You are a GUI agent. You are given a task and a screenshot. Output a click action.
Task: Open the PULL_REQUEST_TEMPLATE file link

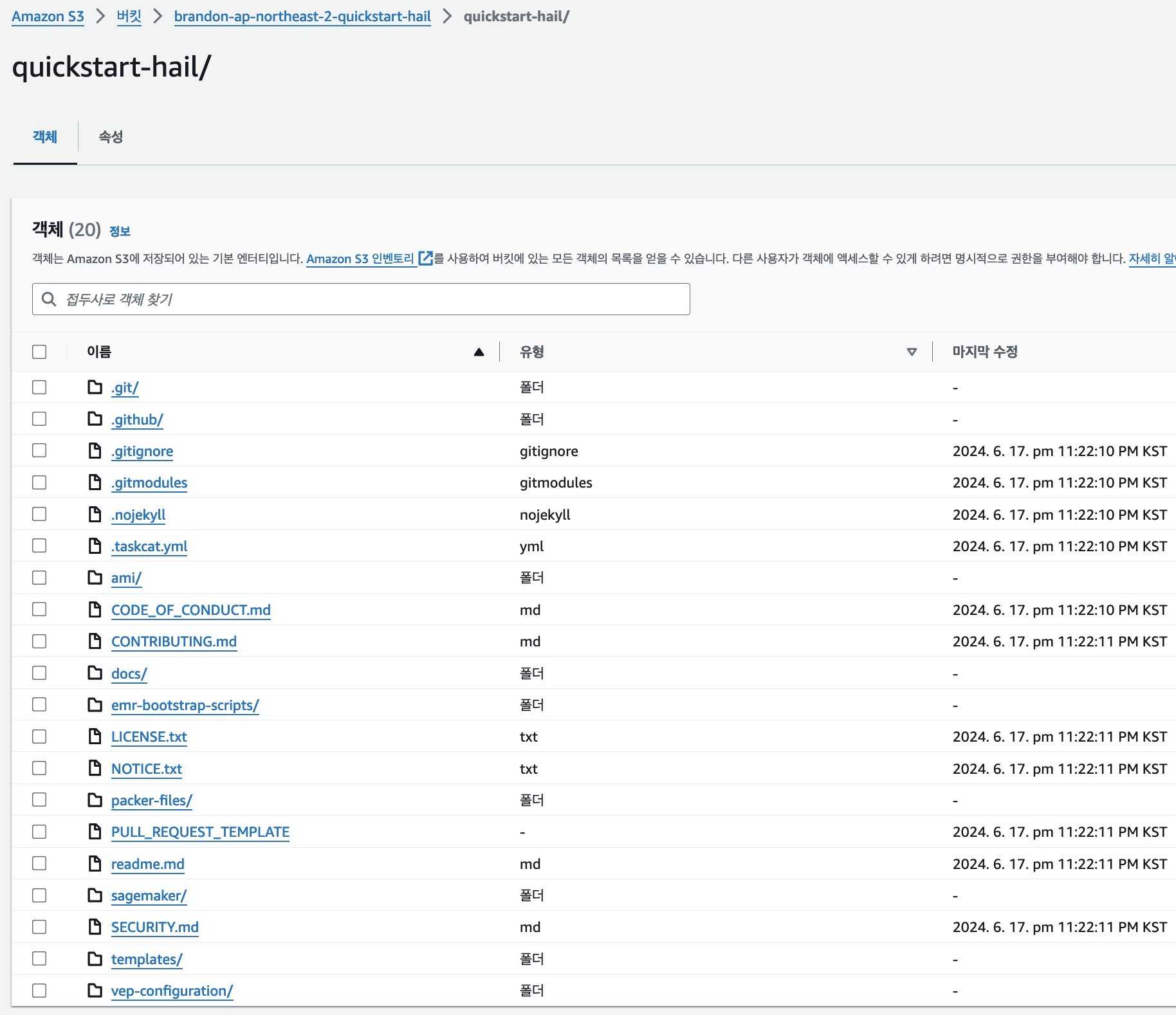click(x=200, y=832)
